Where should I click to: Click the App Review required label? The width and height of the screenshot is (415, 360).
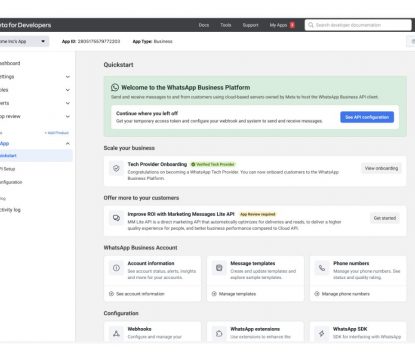(258, 214)
